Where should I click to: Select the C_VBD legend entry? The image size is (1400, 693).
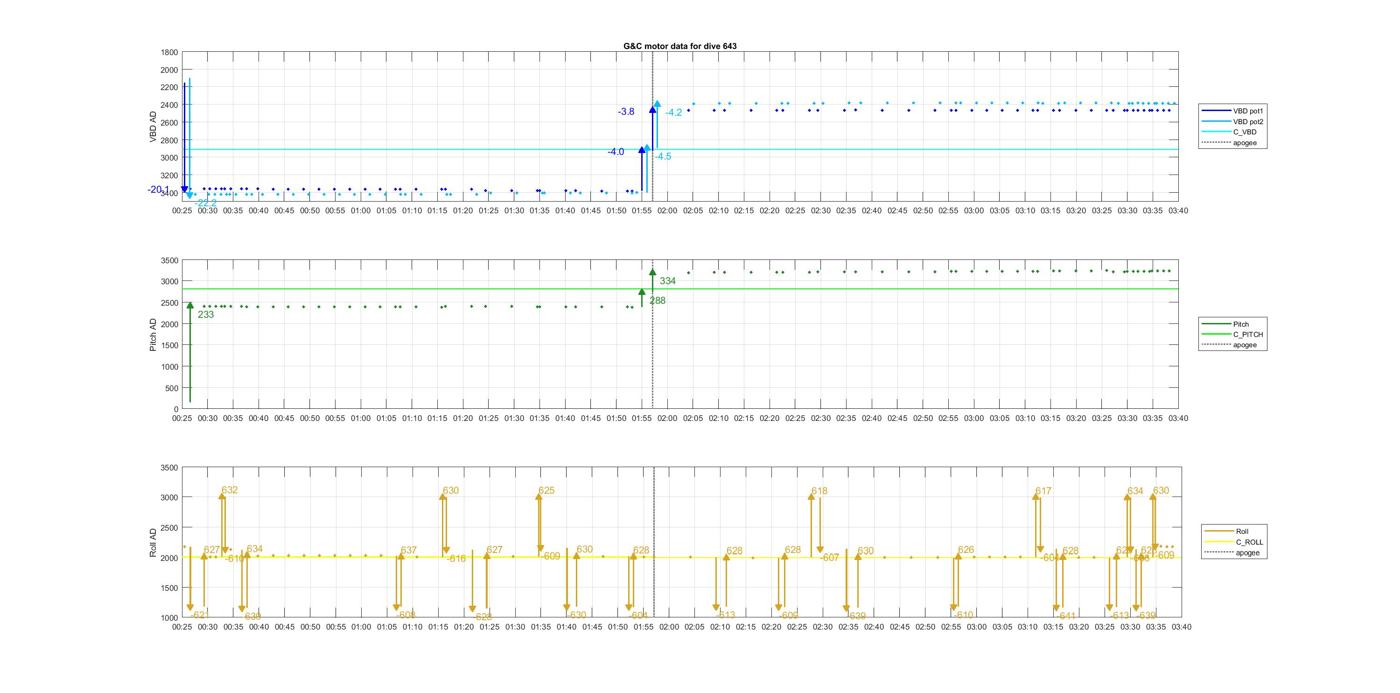1229,132
